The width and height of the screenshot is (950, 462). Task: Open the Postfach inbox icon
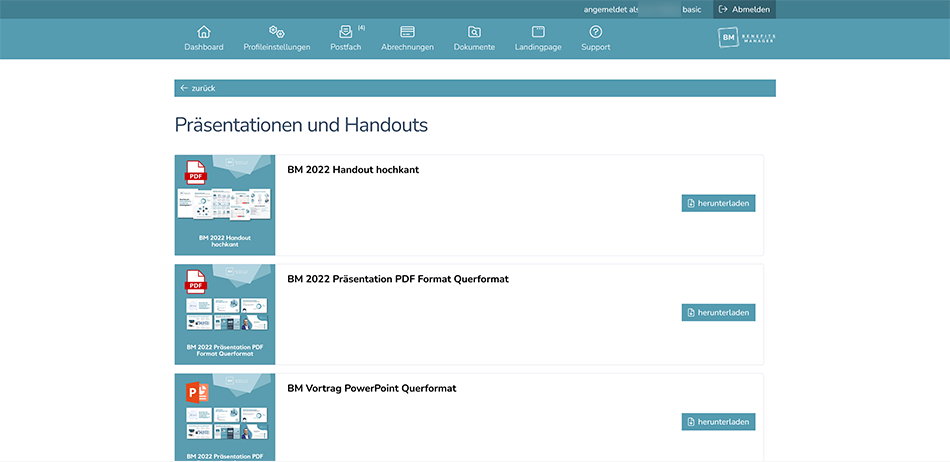[x=346, y=32]
